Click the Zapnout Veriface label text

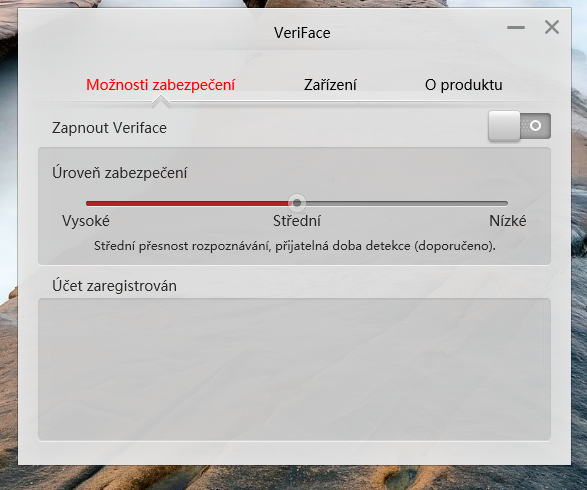109,128
